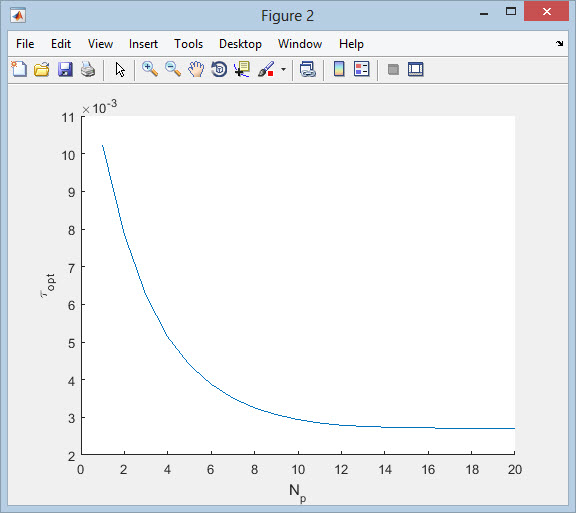This screenshot has height=513, width=576.
Task: Open the Insert menu
Action: 143,44
